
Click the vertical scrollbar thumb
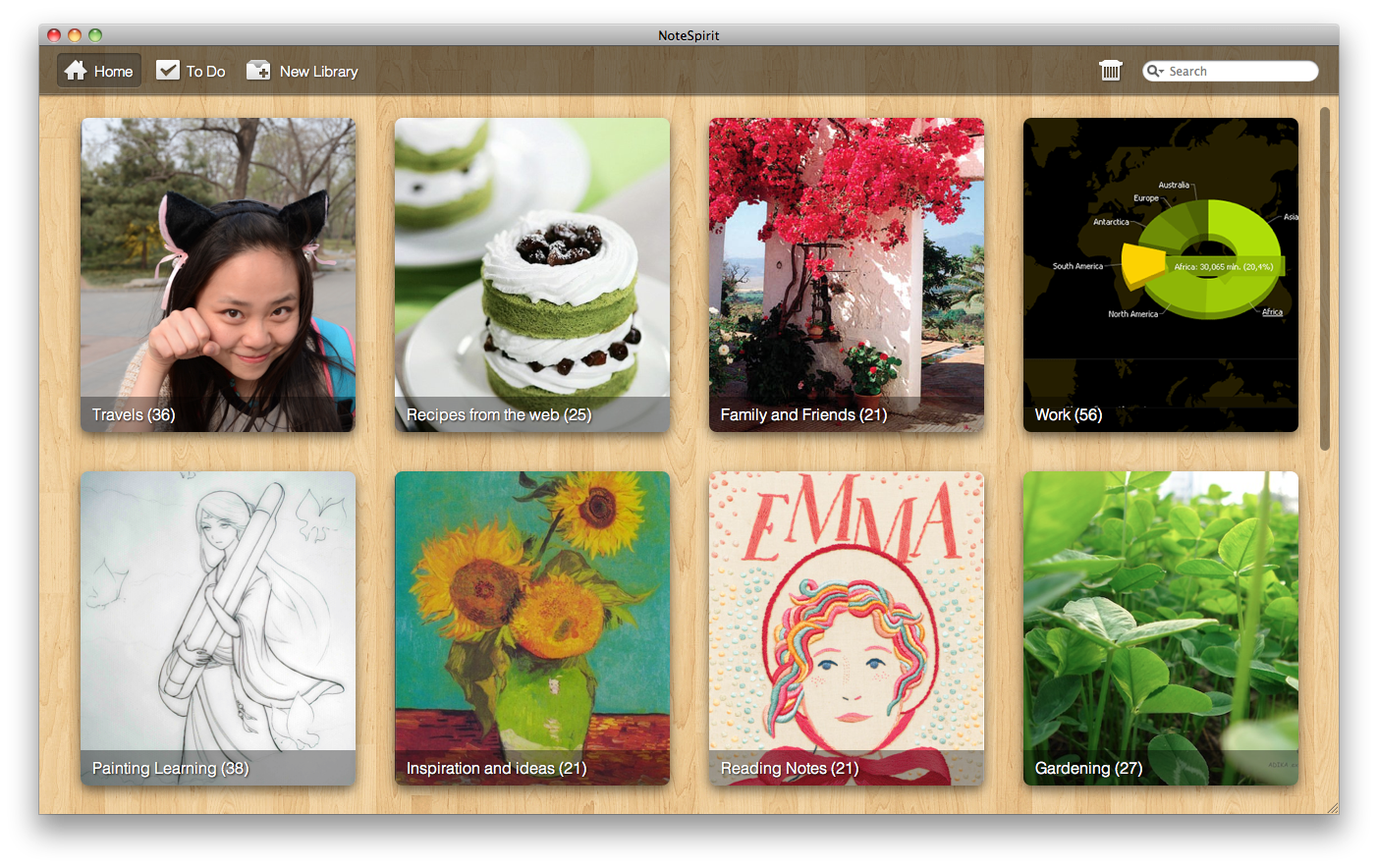[1325, 279]
